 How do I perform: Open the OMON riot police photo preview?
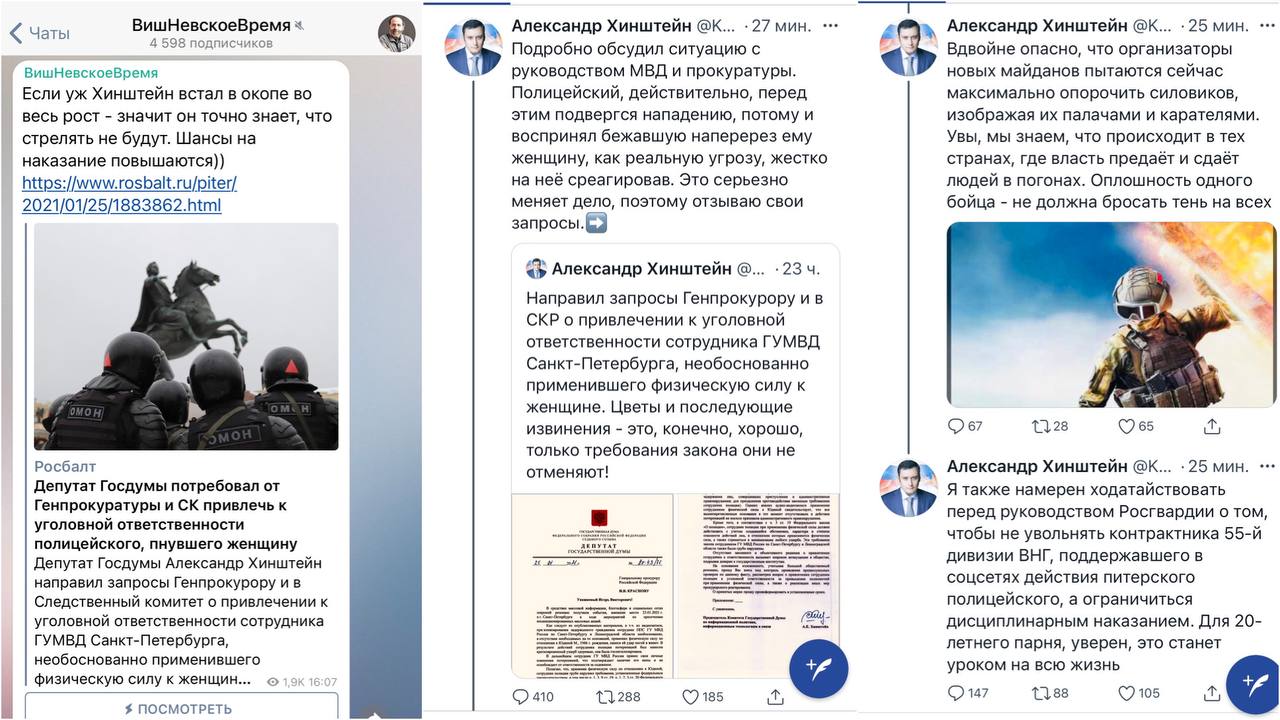(x=186, y=337)
